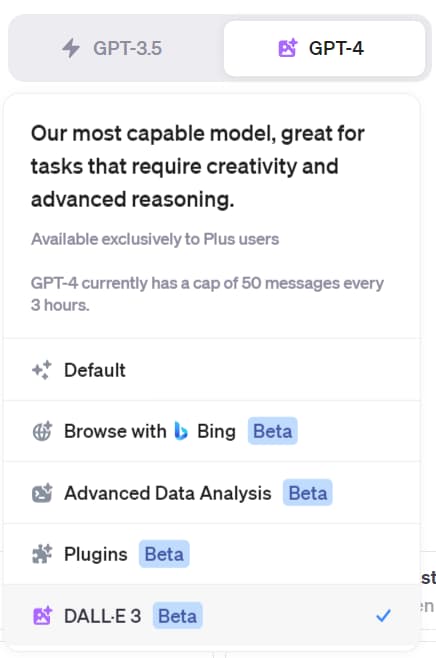Pick the Plugins mode option
The width and height of the screenshot is (436, 658).
coord(212,554)
